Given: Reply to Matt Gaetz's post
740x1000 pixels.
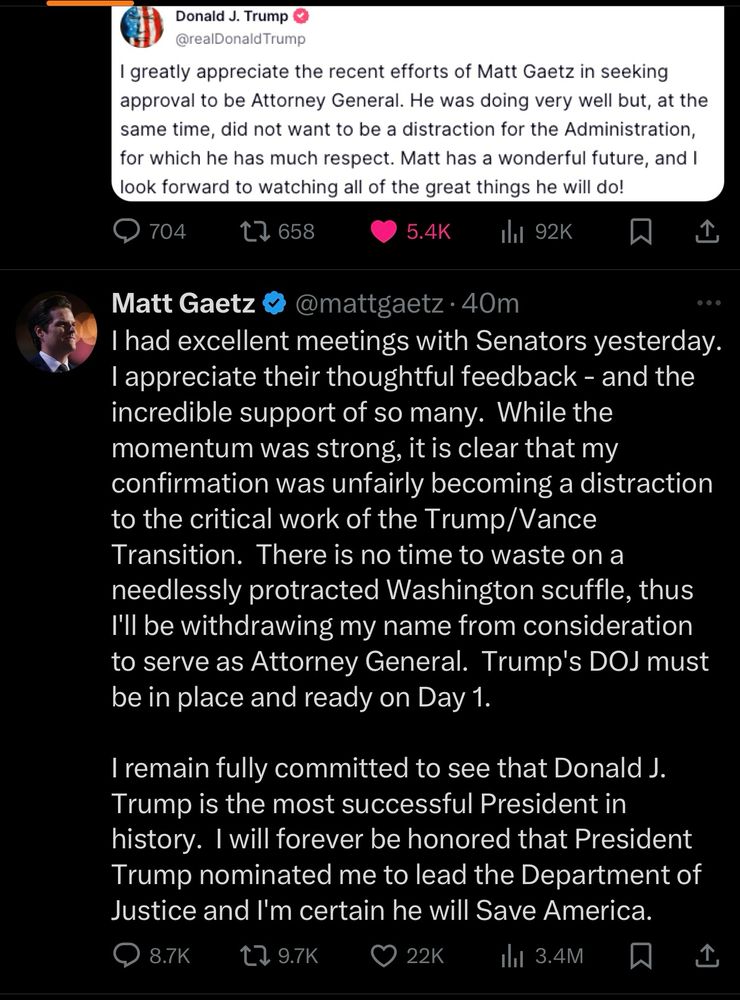Looking at the screenshot, I should click(x=126, y=955).
